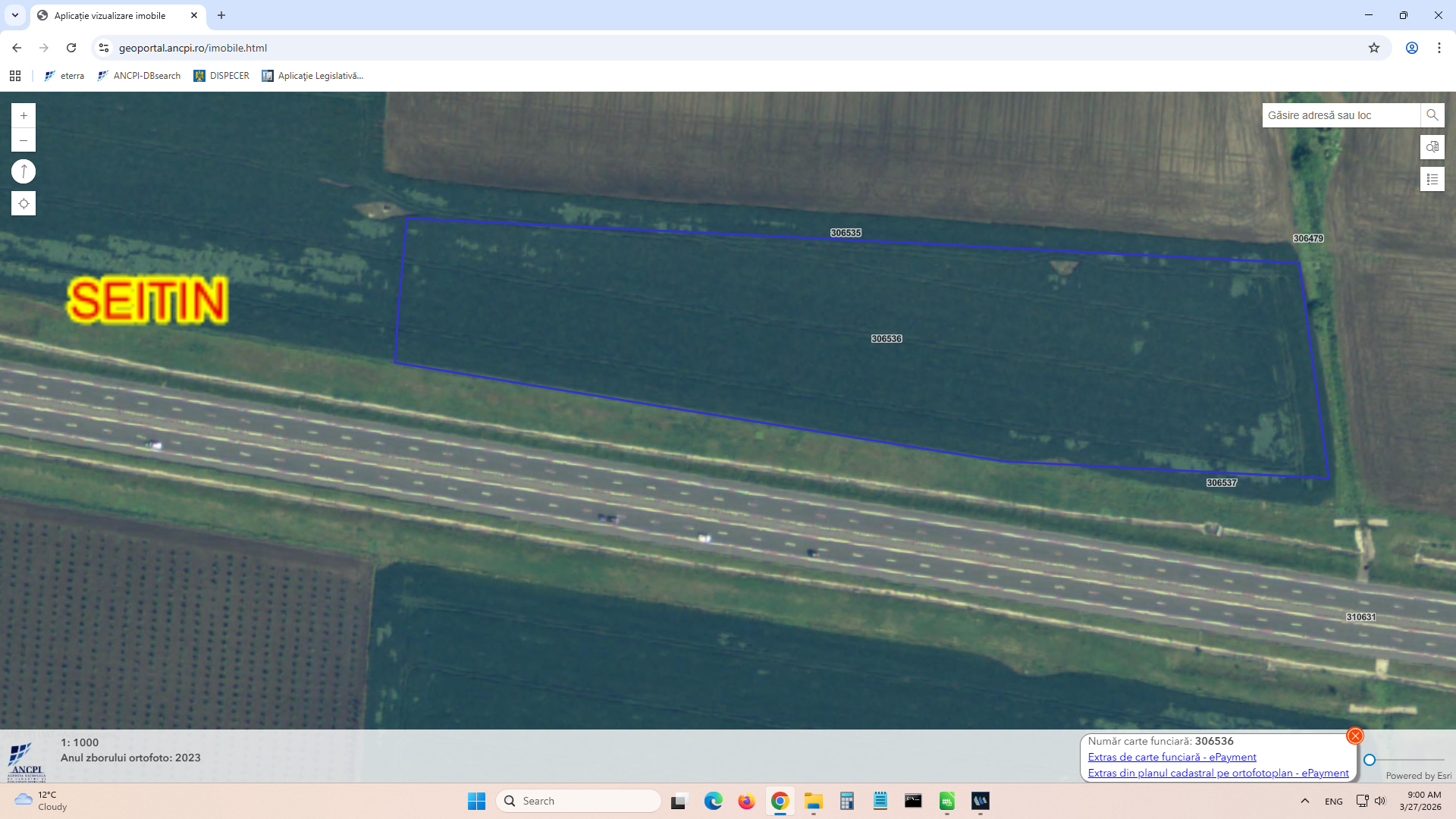Select parcel label 306535 on the map
Image resolution: width=1456 pixels, height=819 pixels.
(846, 233)
